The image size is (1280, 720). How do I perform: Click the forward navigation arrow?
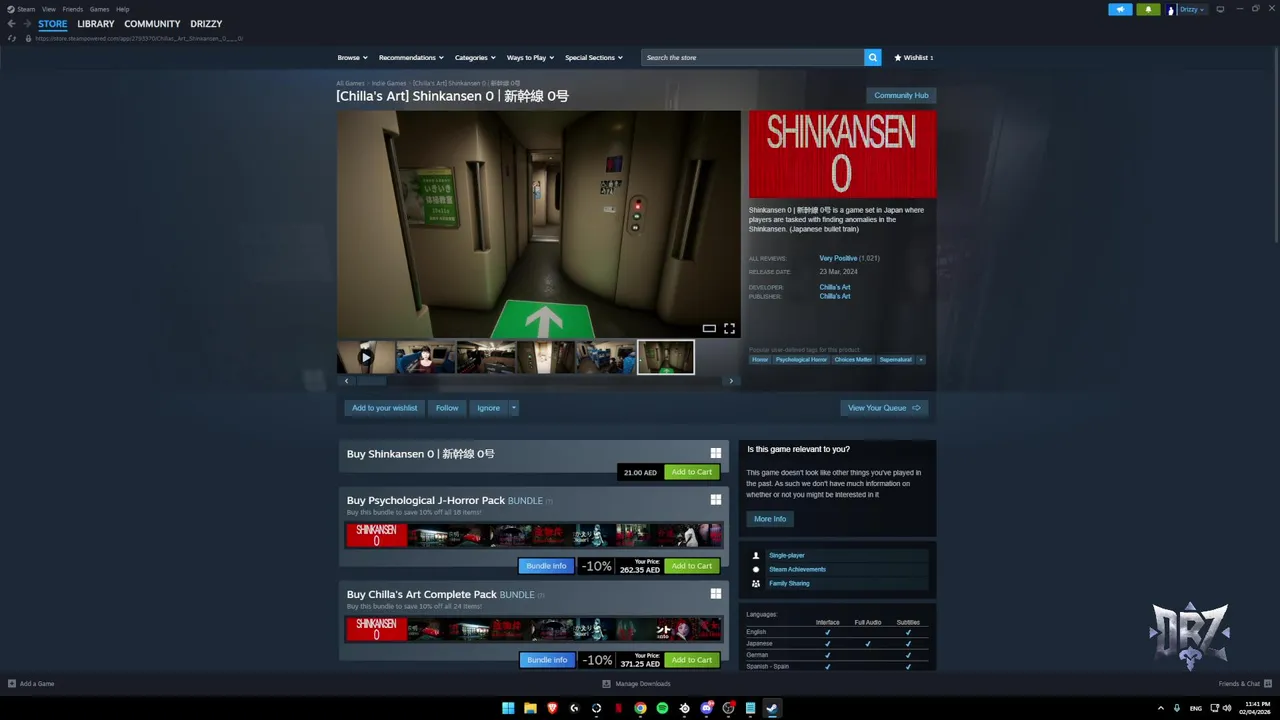[x=27, y=24]
